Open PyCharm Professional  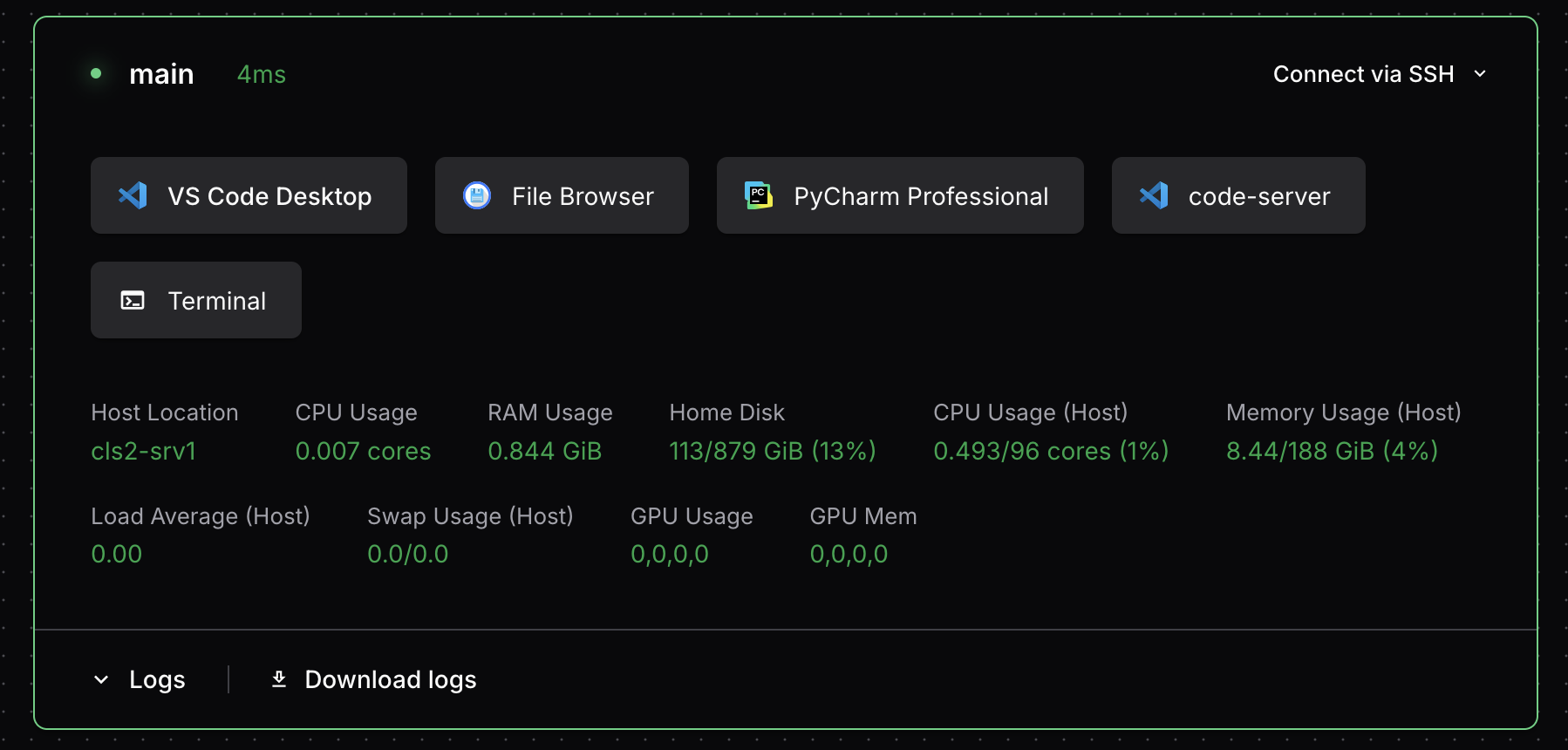[900, 195]
